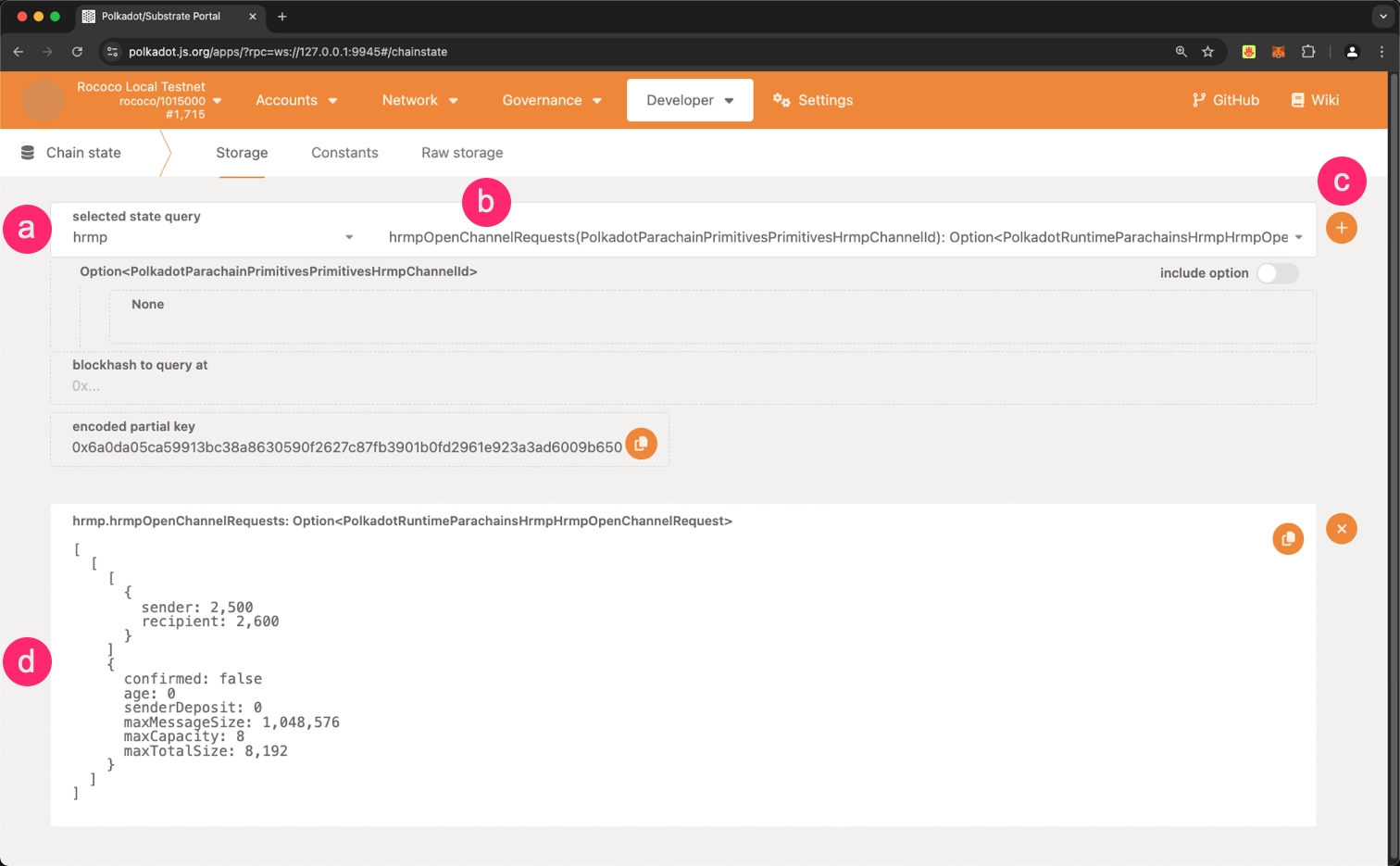Image resolution: width=1400 pixels, height=866 pixels.
Task: Click the orange plus add-query button
Action: 1341,228
